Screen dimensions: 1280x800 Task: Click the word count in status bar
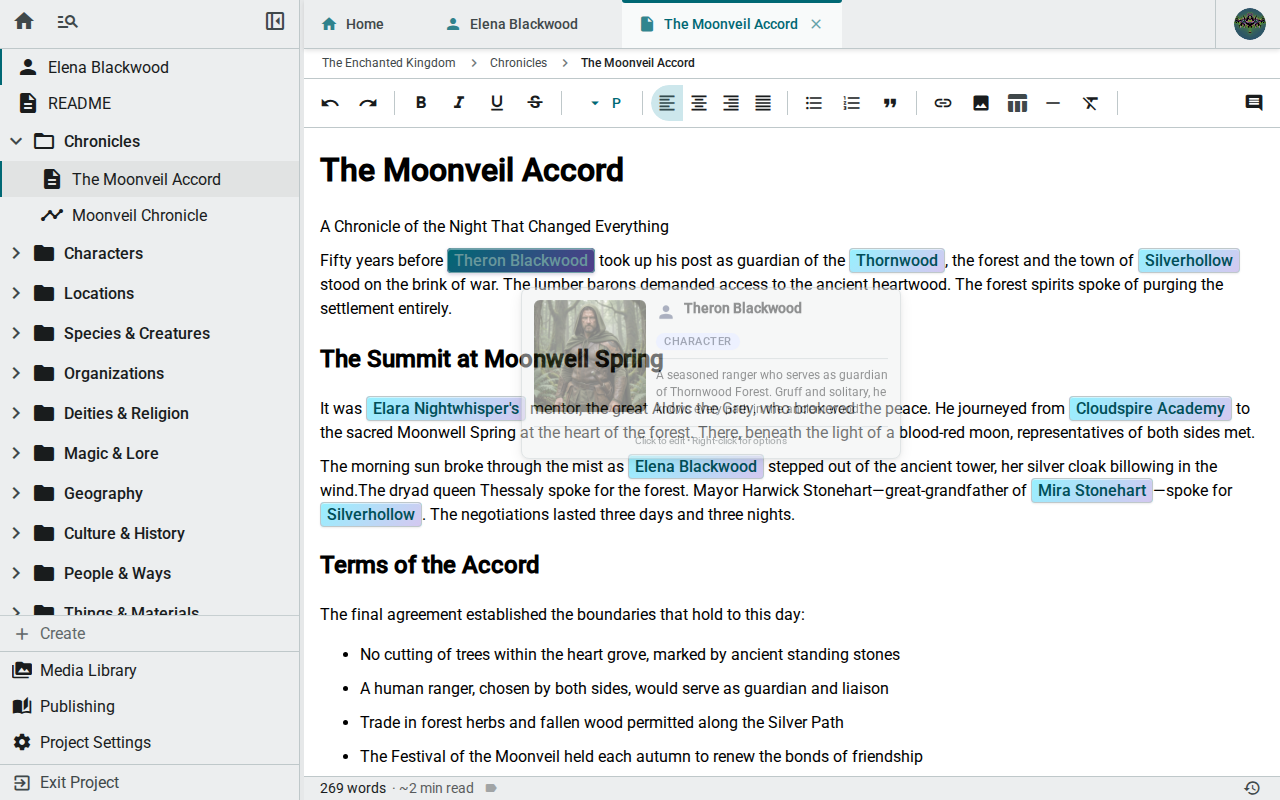pos(353,788)
